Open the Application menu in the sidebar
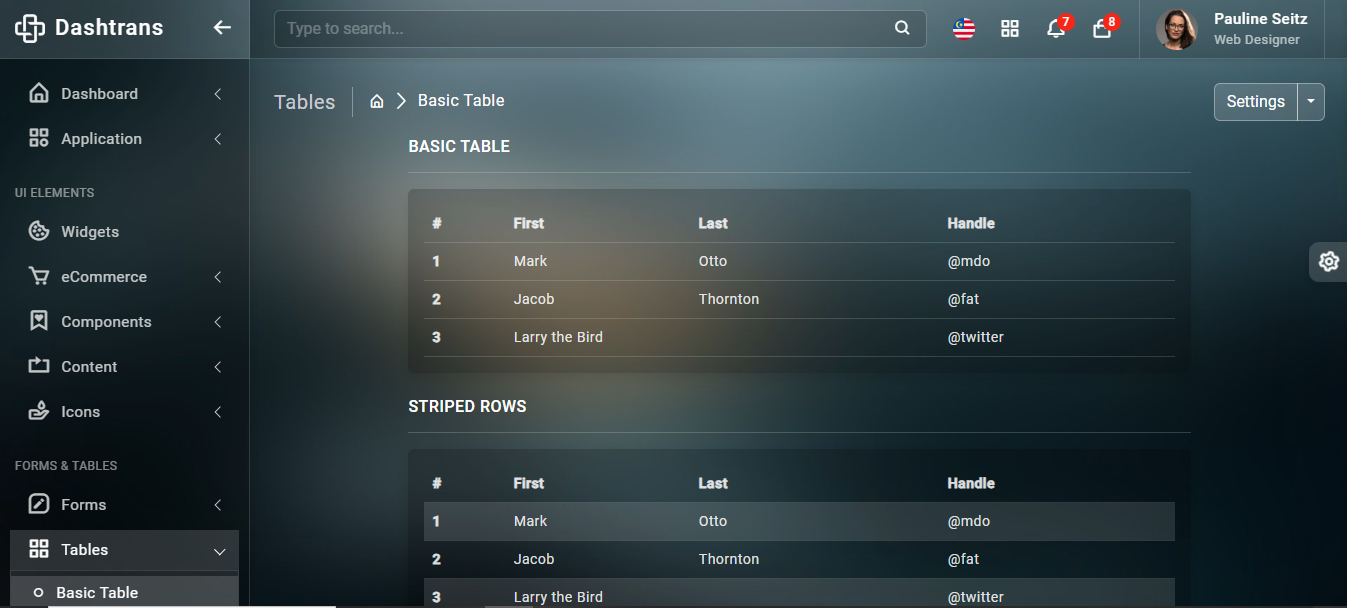The width and height of the screenshot is (1347, 608). tap(100, 138)
